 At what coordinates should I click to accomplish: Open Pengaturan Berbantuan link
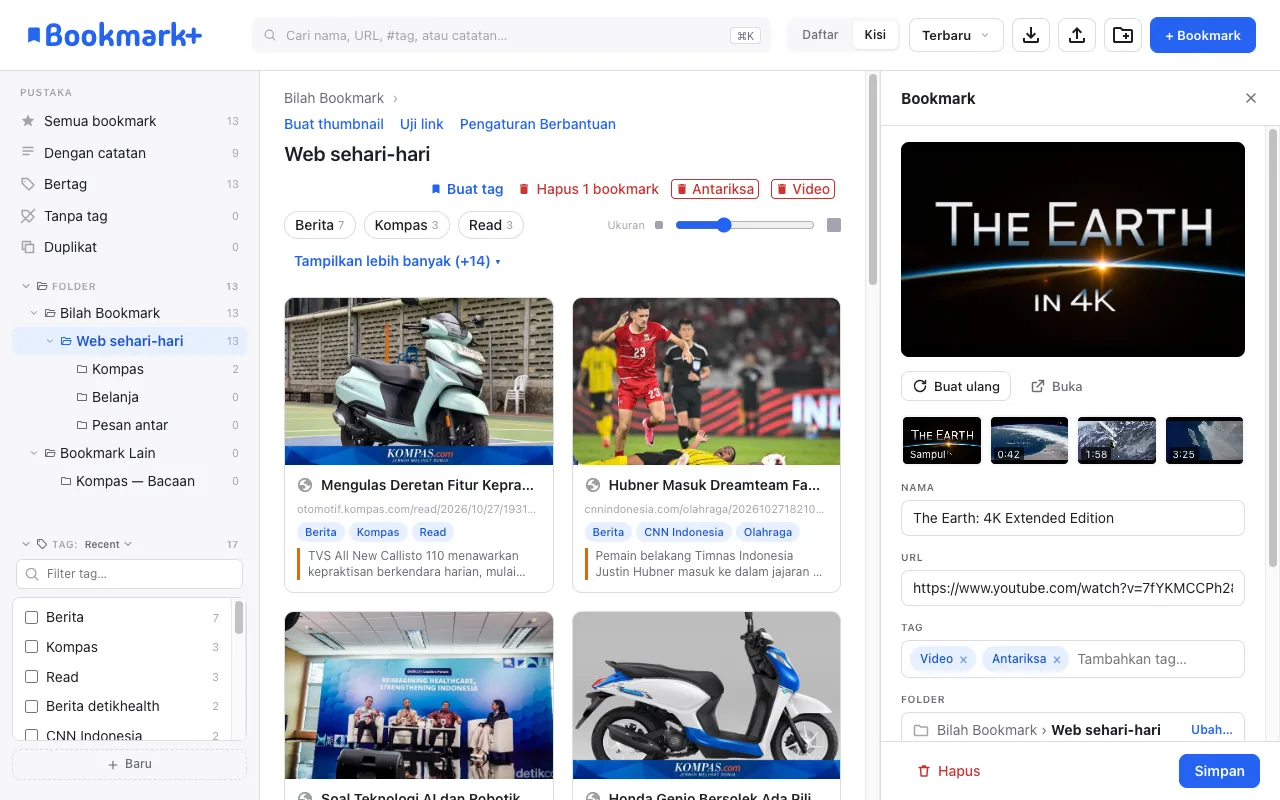coord(538,124)
